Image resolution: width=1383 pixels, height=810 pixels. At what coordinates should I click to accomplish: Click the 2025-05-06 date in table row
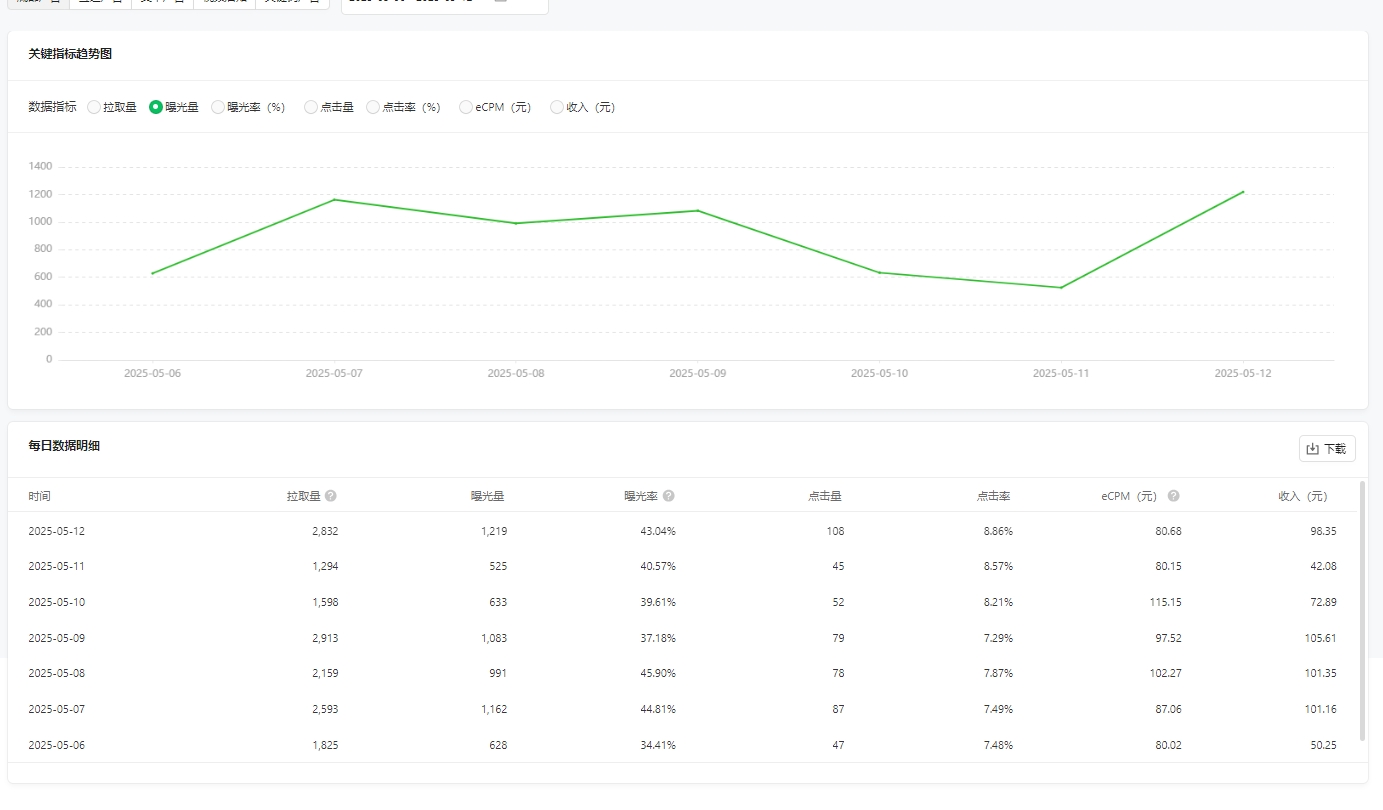pyautogui.click(x=57, y=745)
